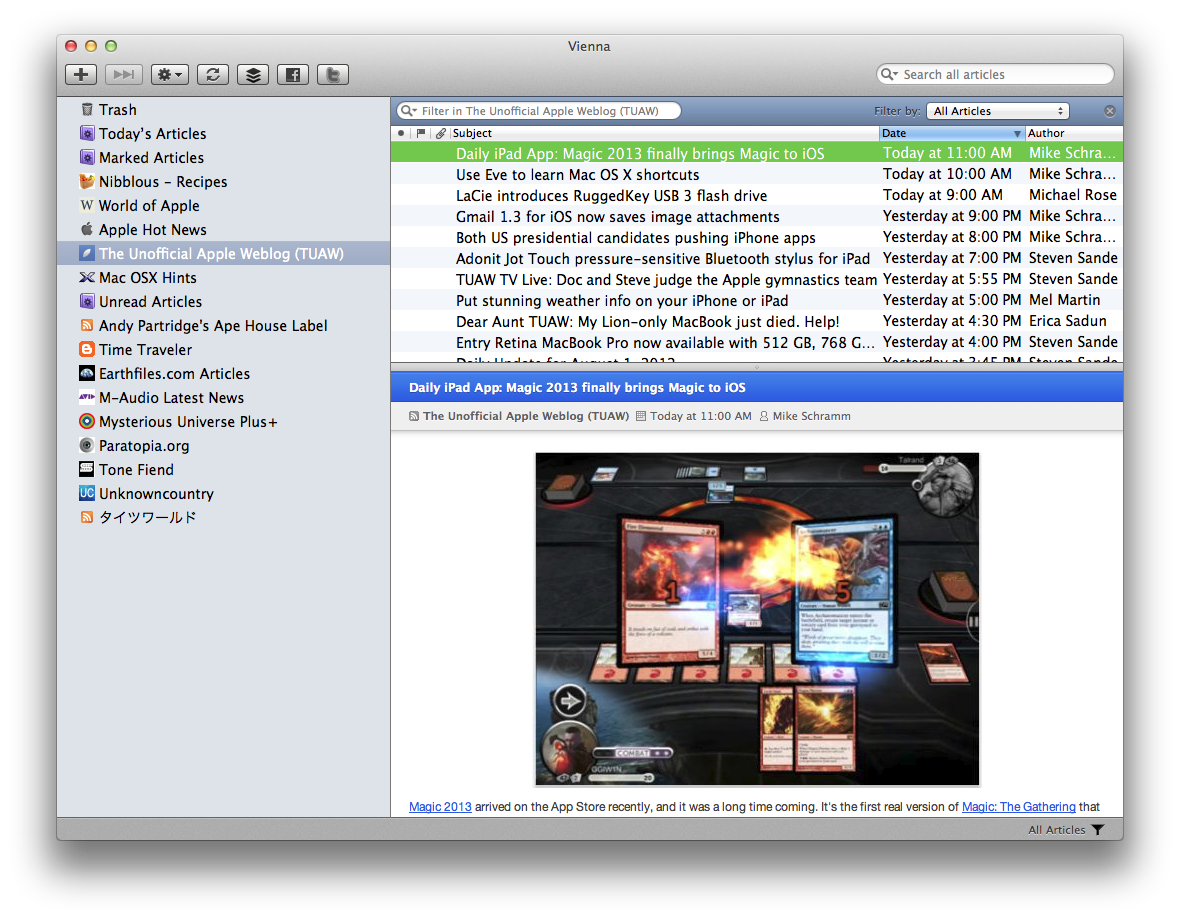1180x919 pixels.
Task: Open the Magic 2013 link
Action: 440,807
